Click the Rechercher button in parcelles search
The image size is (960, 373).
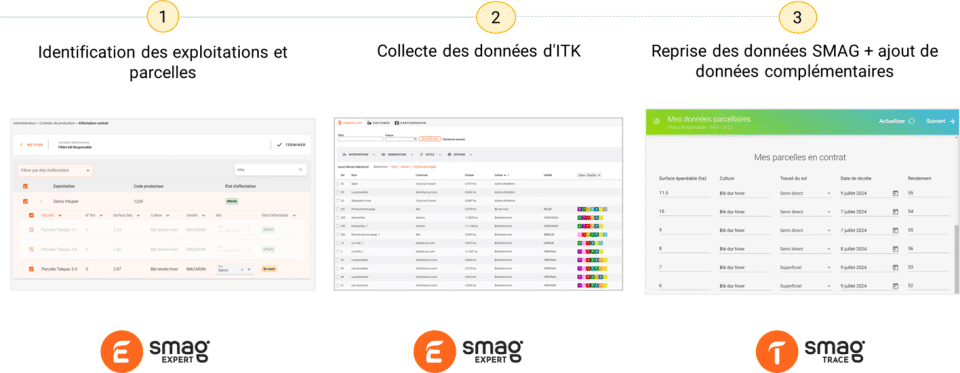point(430,139)
